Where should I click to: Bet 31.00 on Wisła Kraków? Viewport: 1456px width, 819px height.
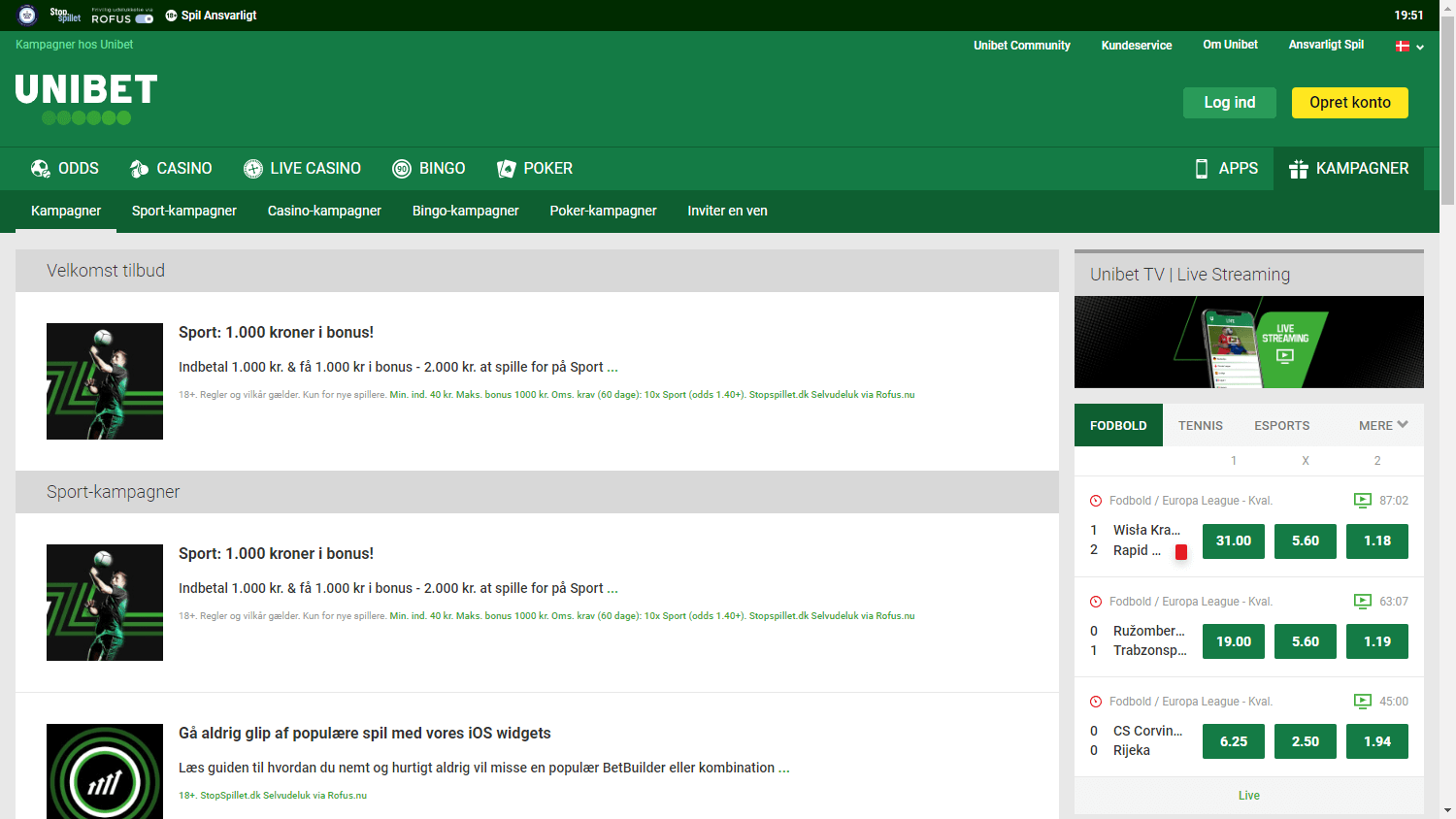coord(1234,541)
